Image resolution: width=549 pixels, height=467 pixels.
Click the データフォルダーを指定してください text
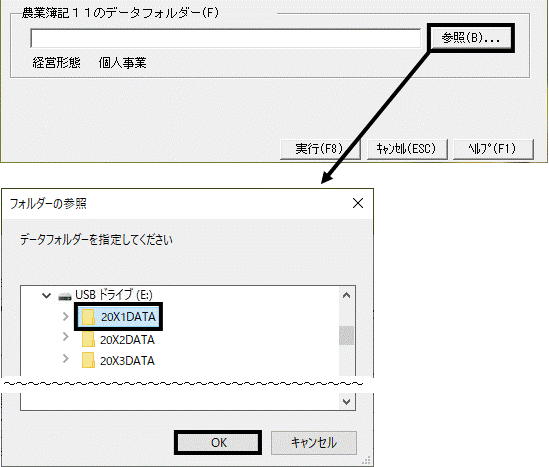tap(96, 240)
